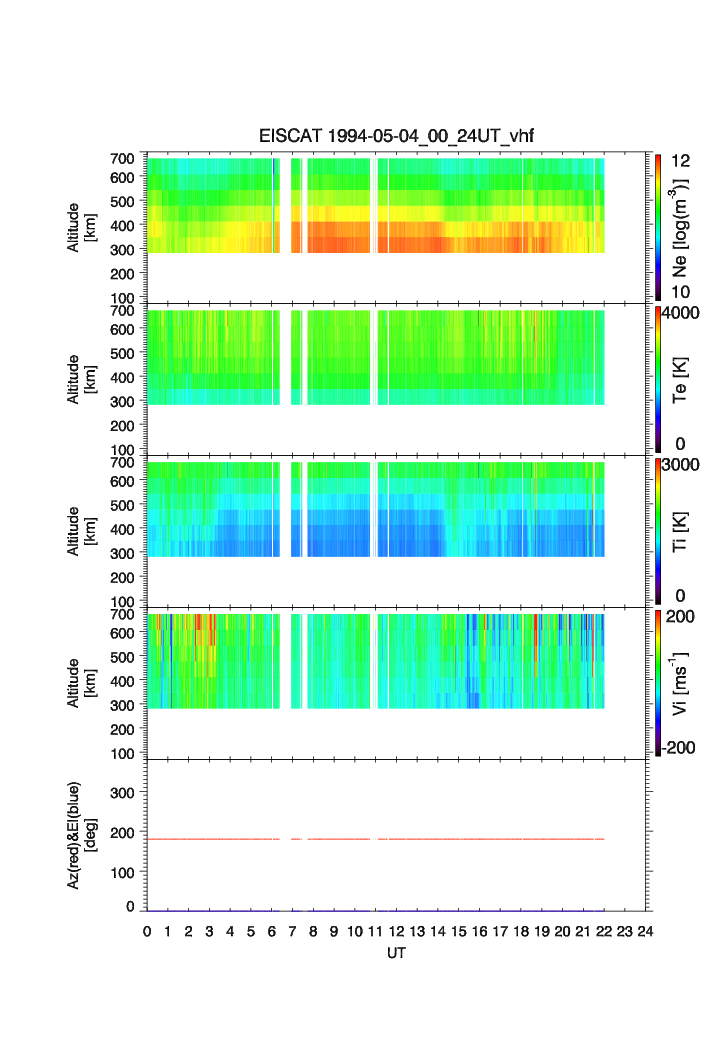Click the Ne electron density color bar
Viewport: 708px width, 1063px height.
(658, 226)
